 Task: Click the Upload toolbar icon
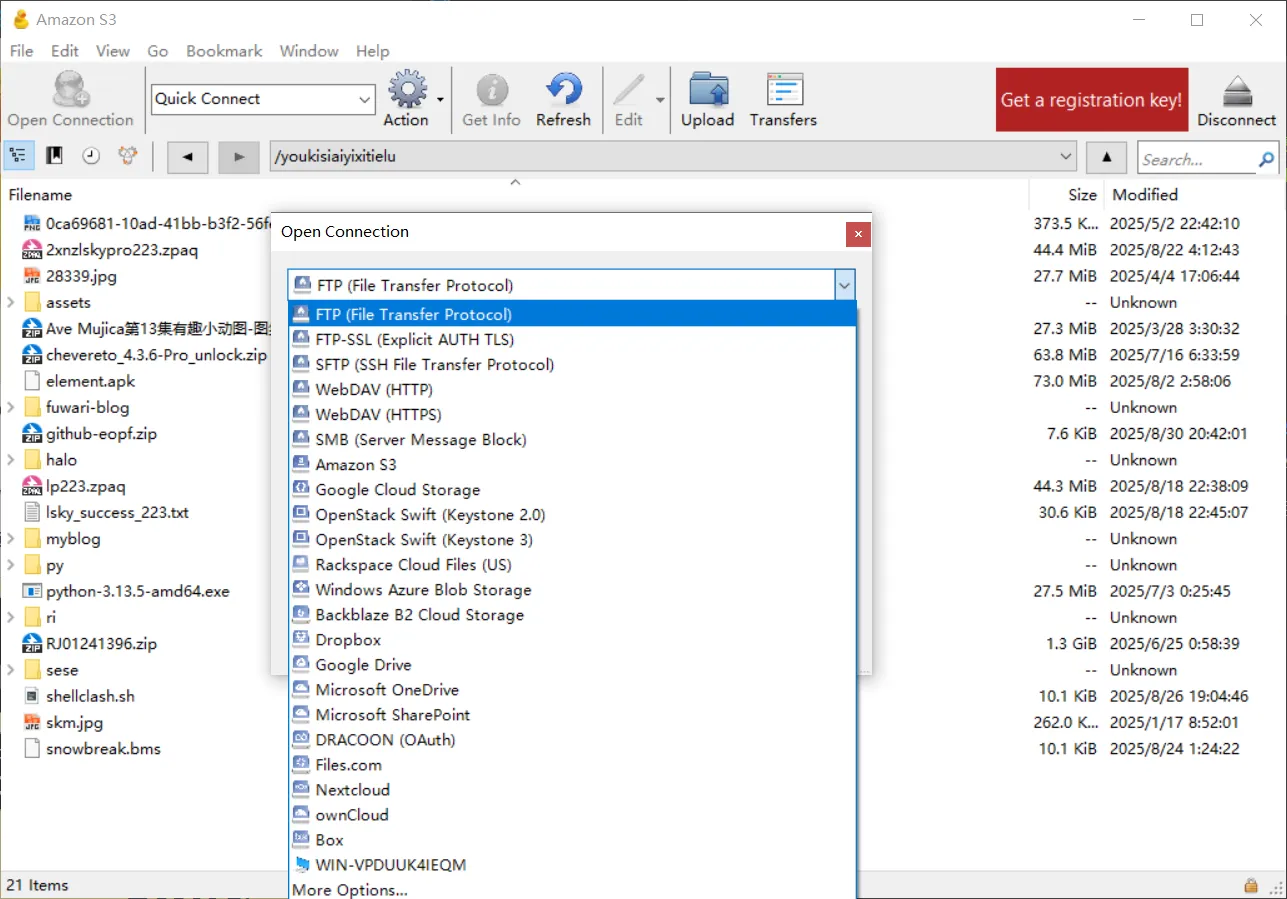coord(707,100)
